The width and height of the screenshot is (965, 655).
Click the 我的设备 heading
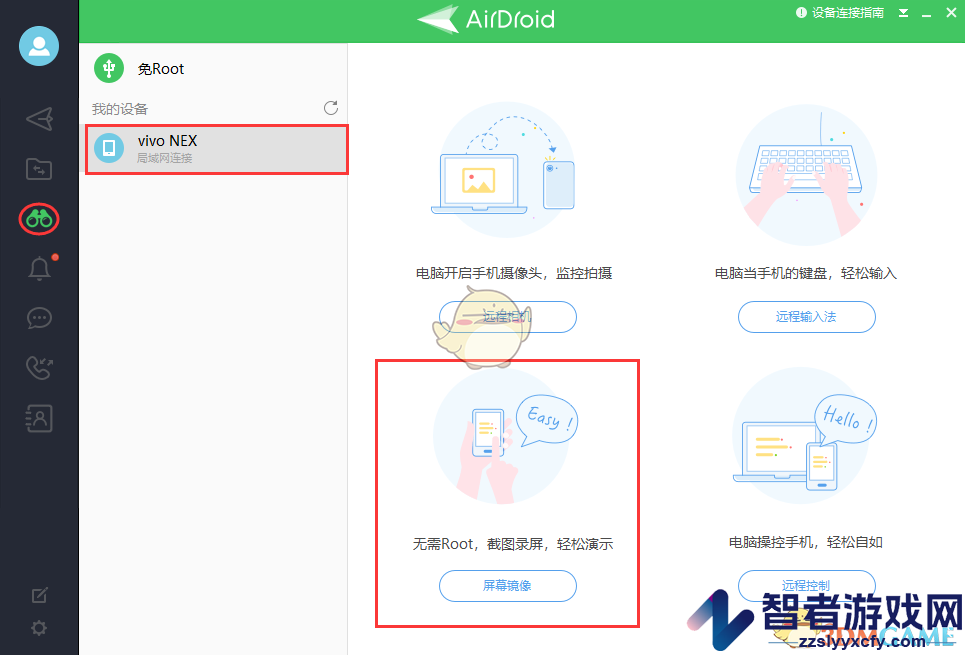120,110
